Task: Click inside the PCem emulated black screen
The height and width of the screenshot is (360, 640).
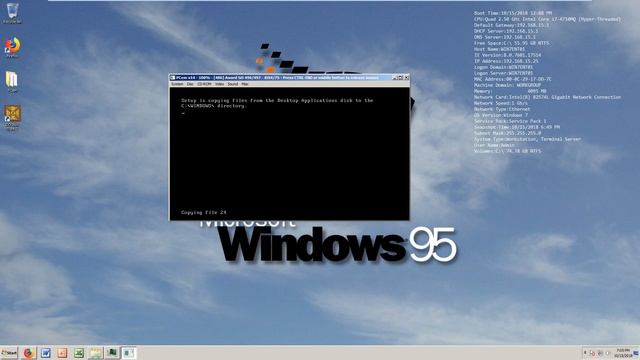Action: [x=289, y=153]
